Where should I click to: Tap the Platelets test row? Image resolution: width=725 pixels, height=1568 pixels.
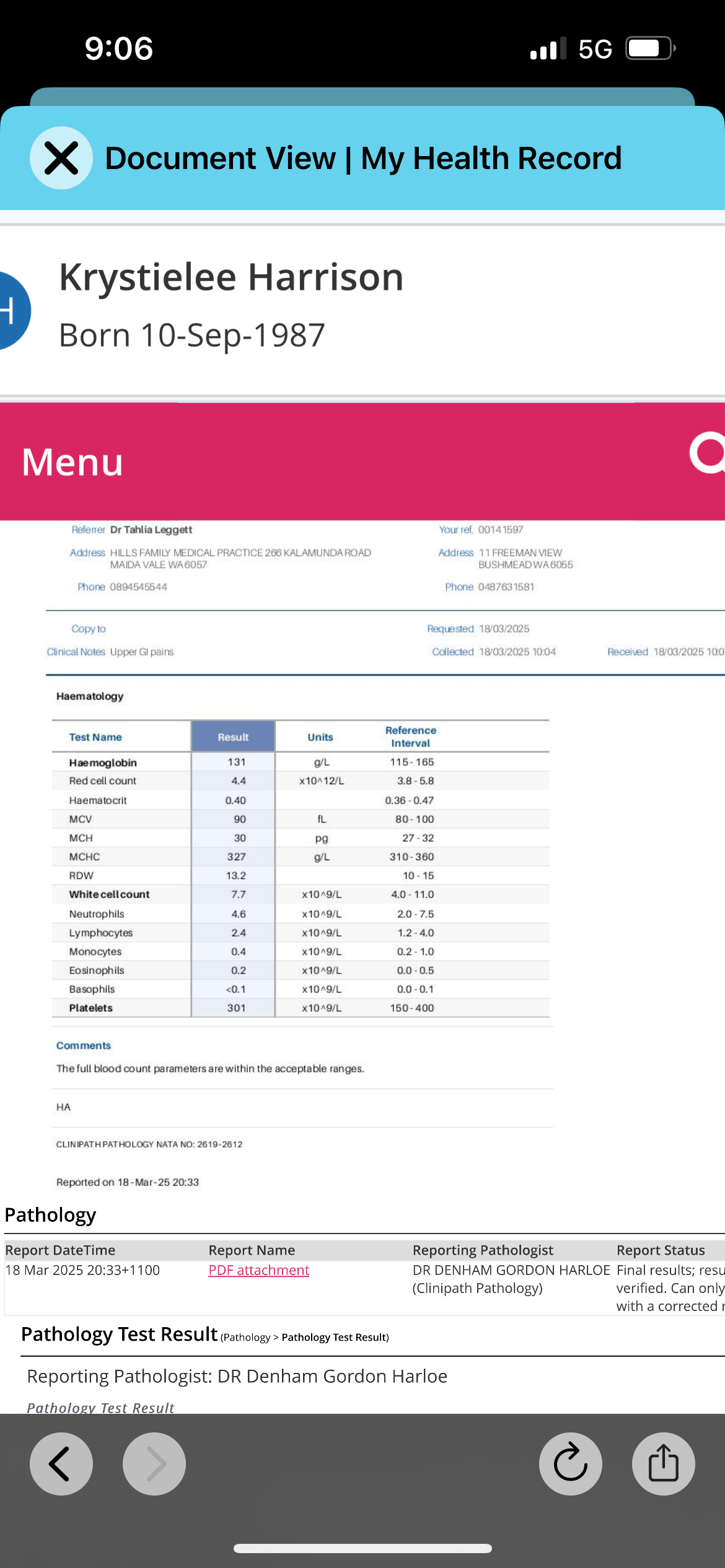tap(91, 1008)
